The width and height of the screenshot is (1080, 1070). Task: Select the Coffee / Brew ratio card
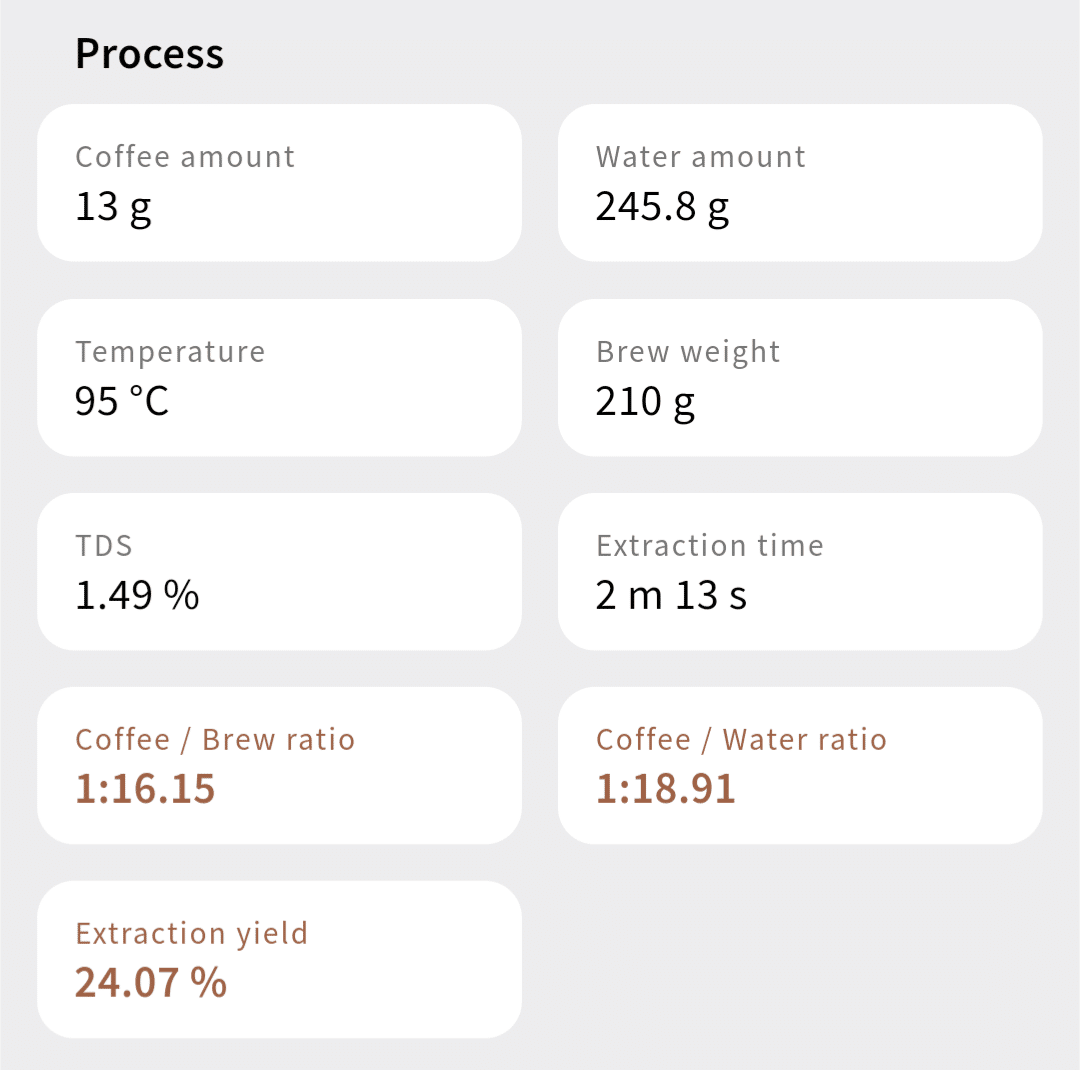pyautogui.click(x=279, y=765)
